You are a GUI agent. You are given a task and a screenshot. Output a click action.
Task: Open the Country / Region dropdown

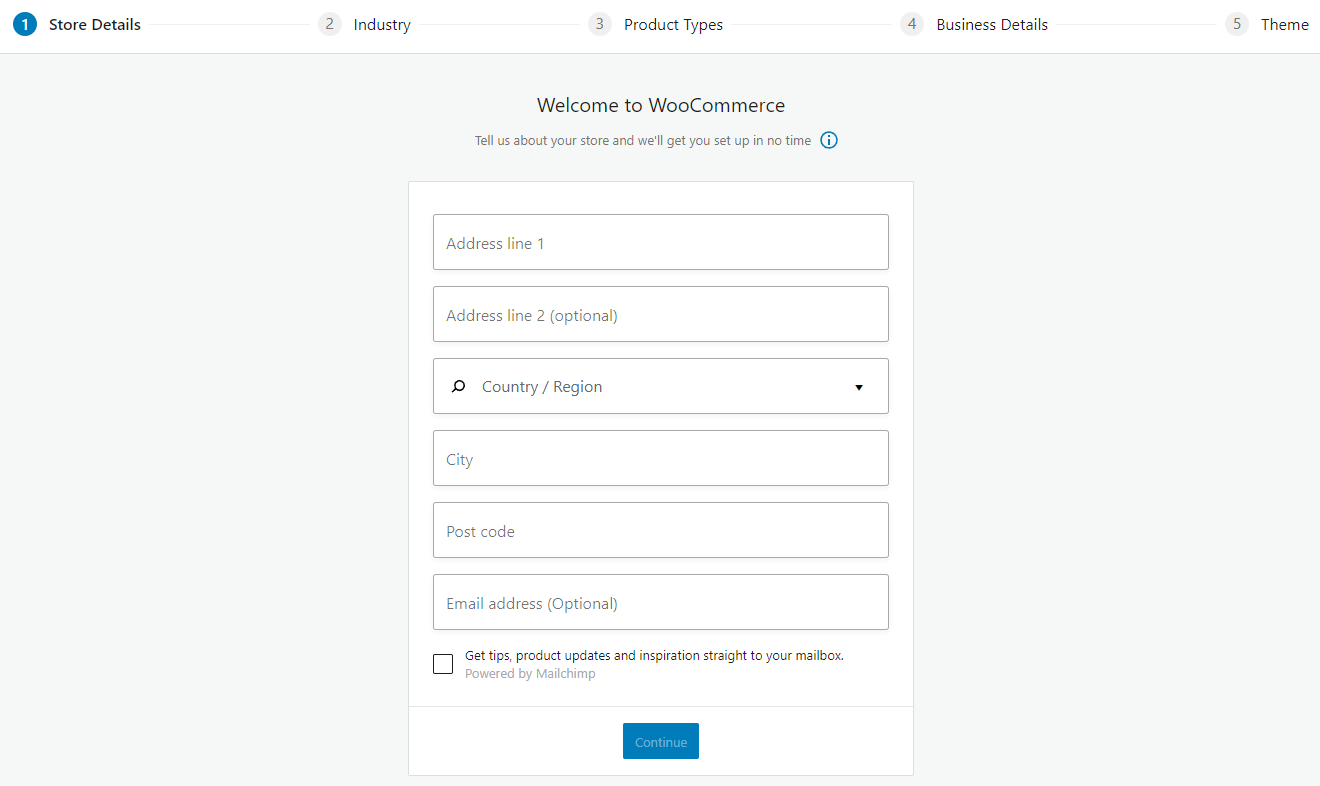pyautogui.click(x=660, y=386)
